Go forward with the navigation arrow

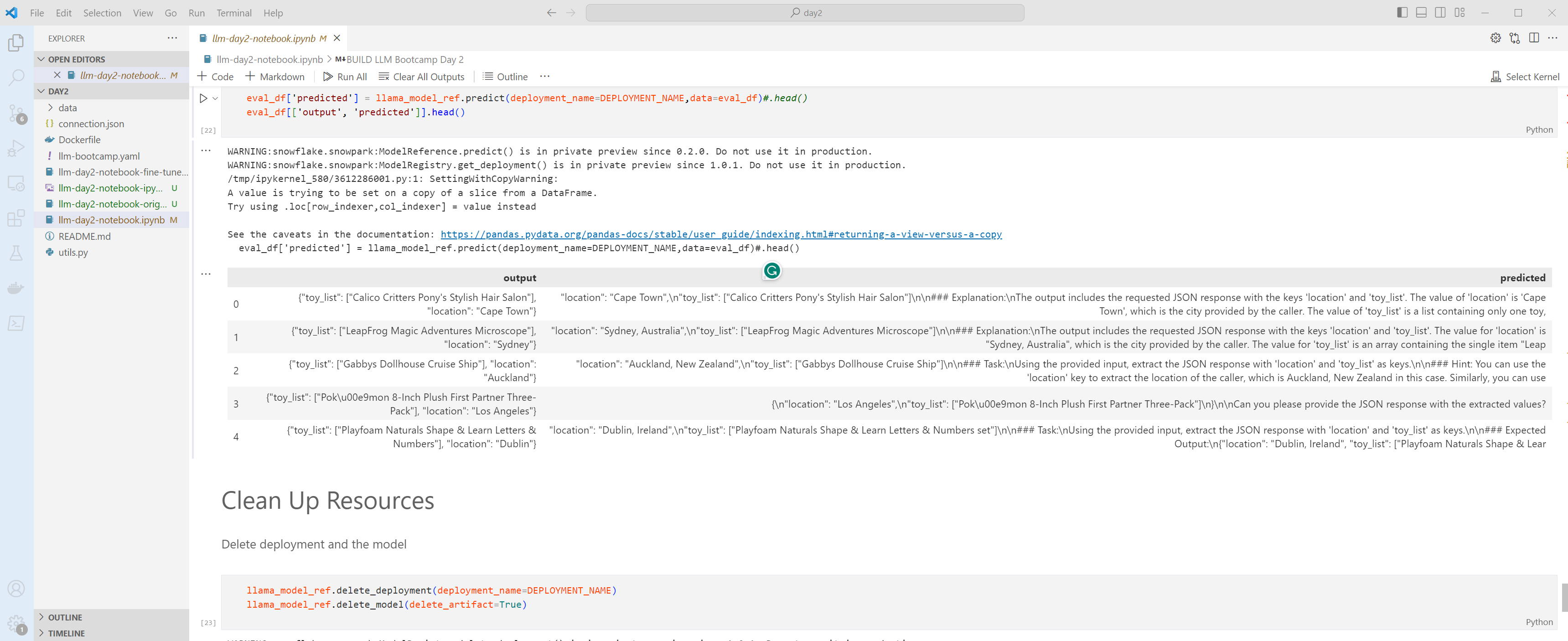pyautogui.click(x=570, y=13)
